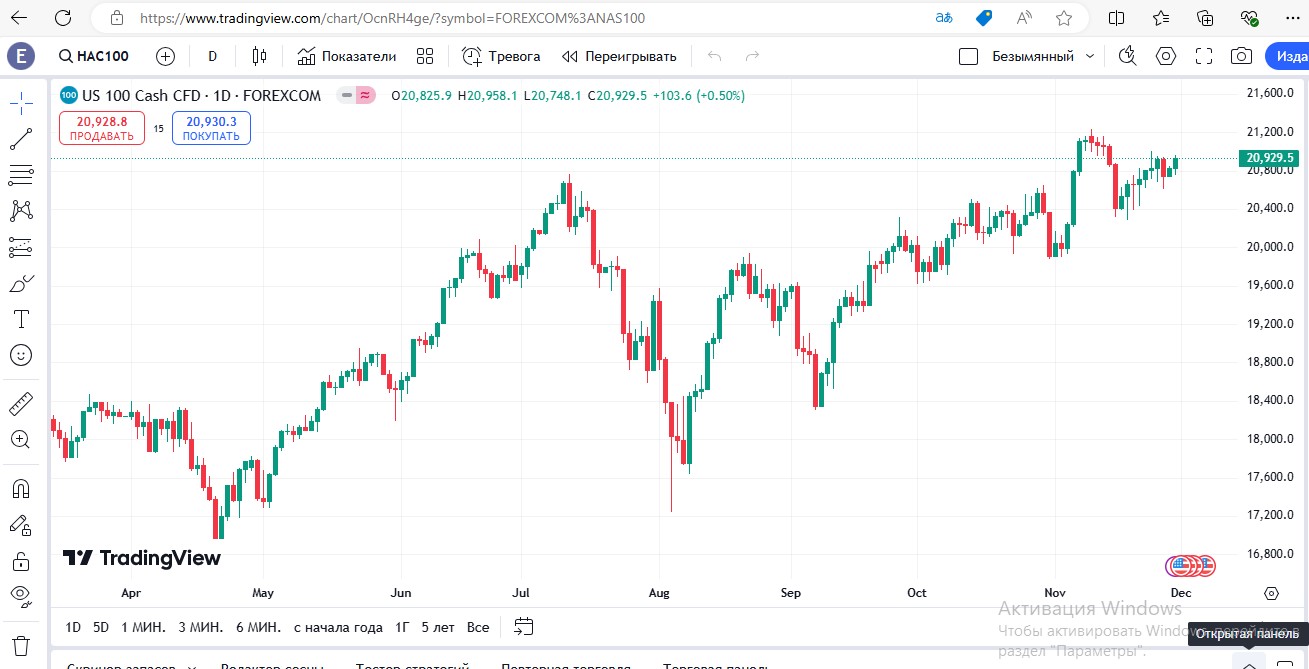Viewport: 1309px width, 669px height.
Task: Open the browser split screen icon
Action: [1116, 18]
